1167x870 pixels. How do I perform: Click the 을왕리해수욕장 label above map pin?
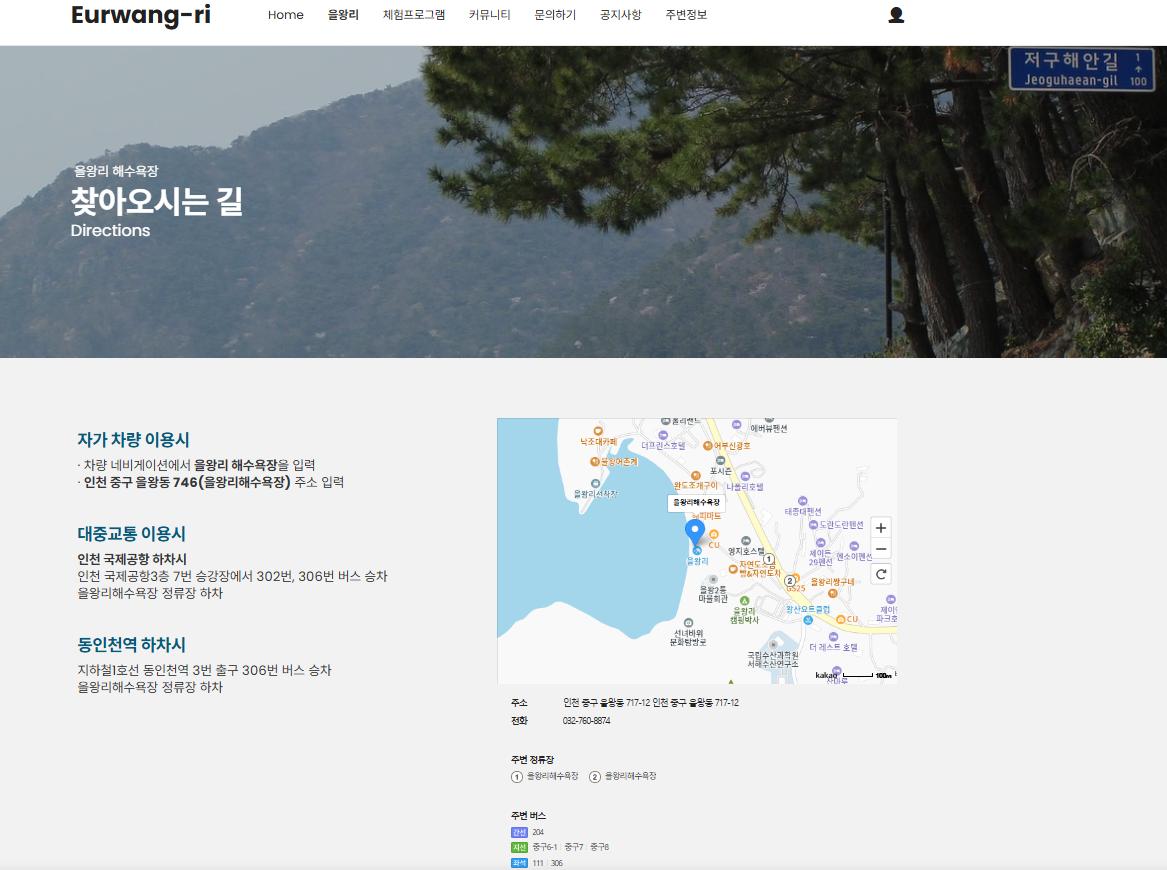coord(696,502)
